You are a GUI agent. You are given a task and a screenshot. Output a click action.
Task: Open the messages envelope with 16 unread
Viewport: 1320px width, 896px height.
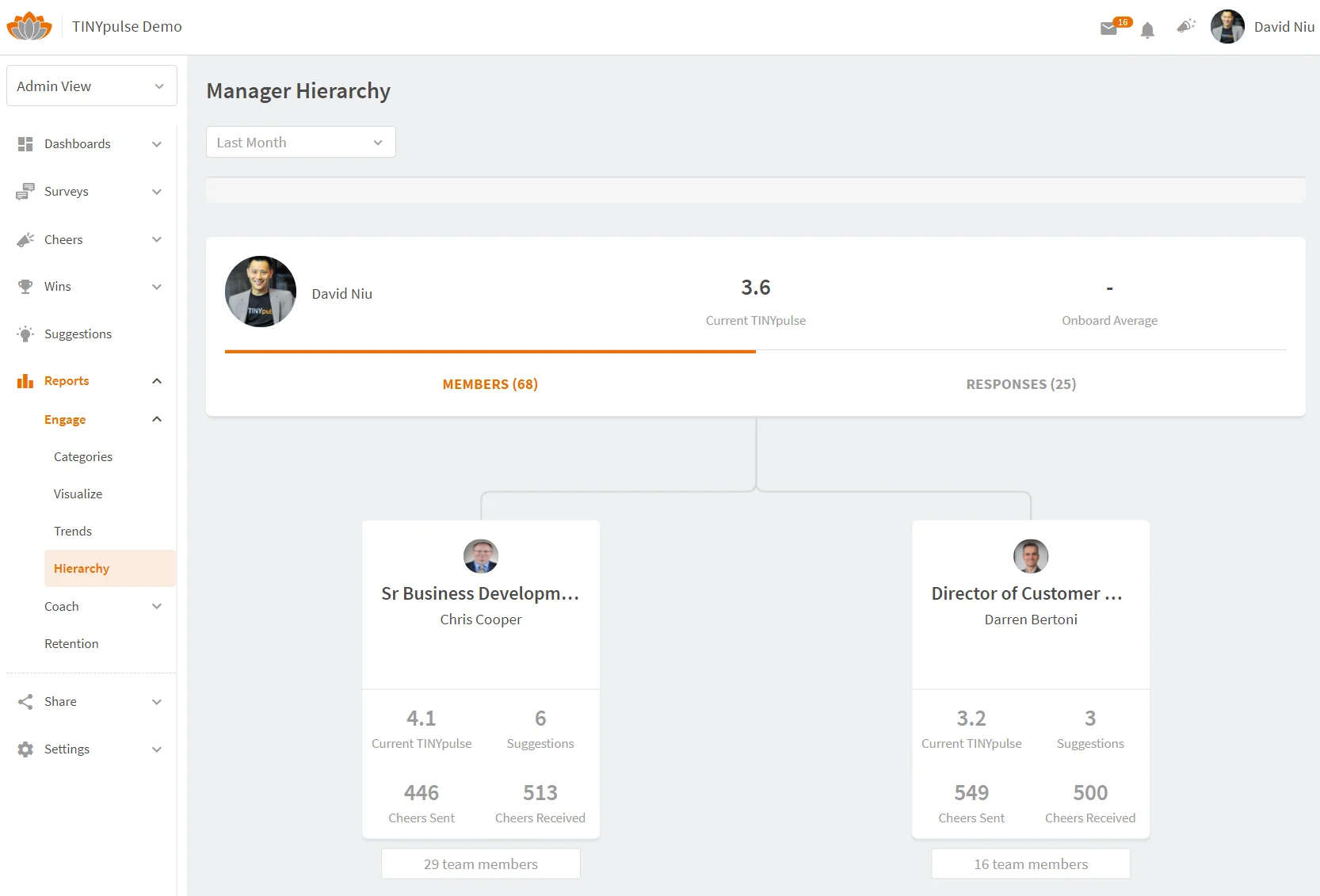tap(1109, 29)
